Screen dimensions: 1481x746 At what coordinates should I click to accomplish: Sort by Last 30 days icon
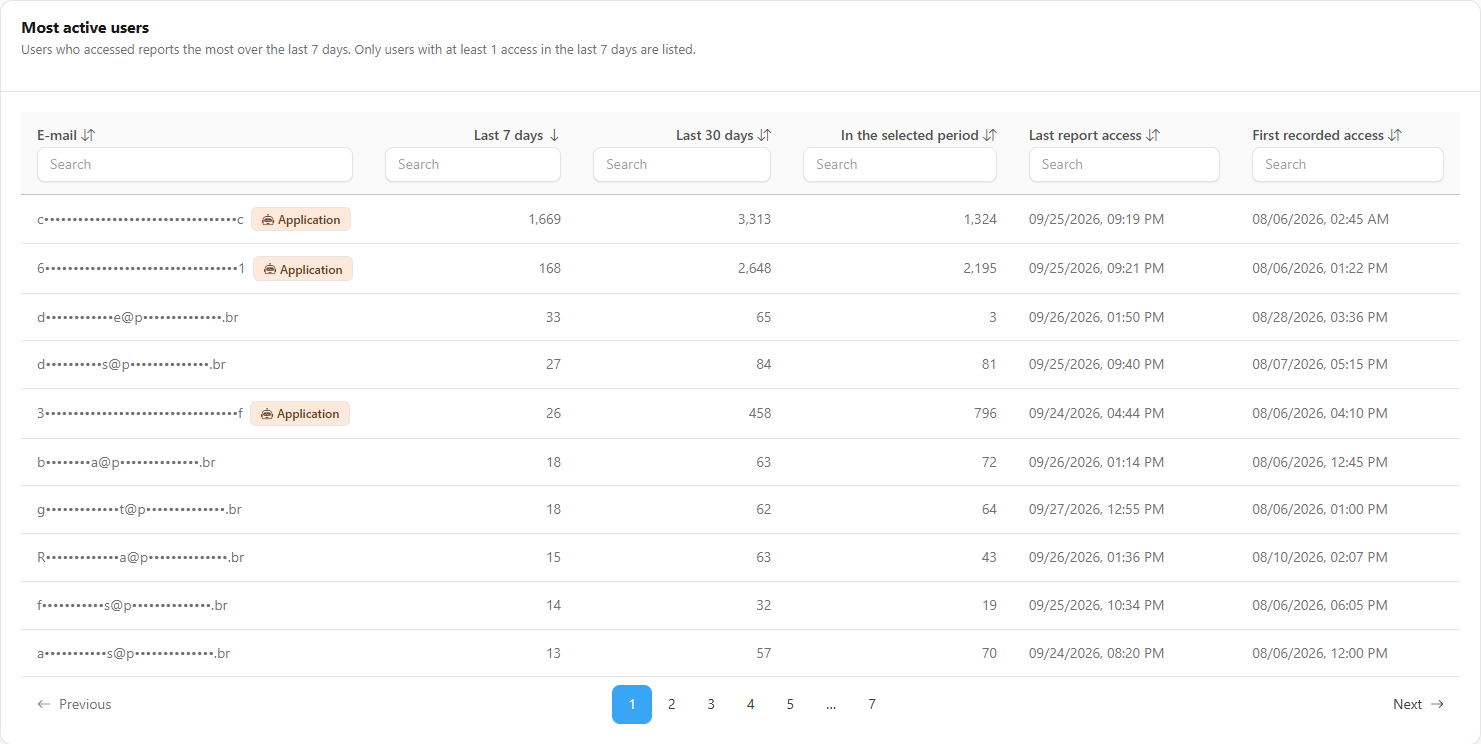pyautogui.click(x=765, y=135)
